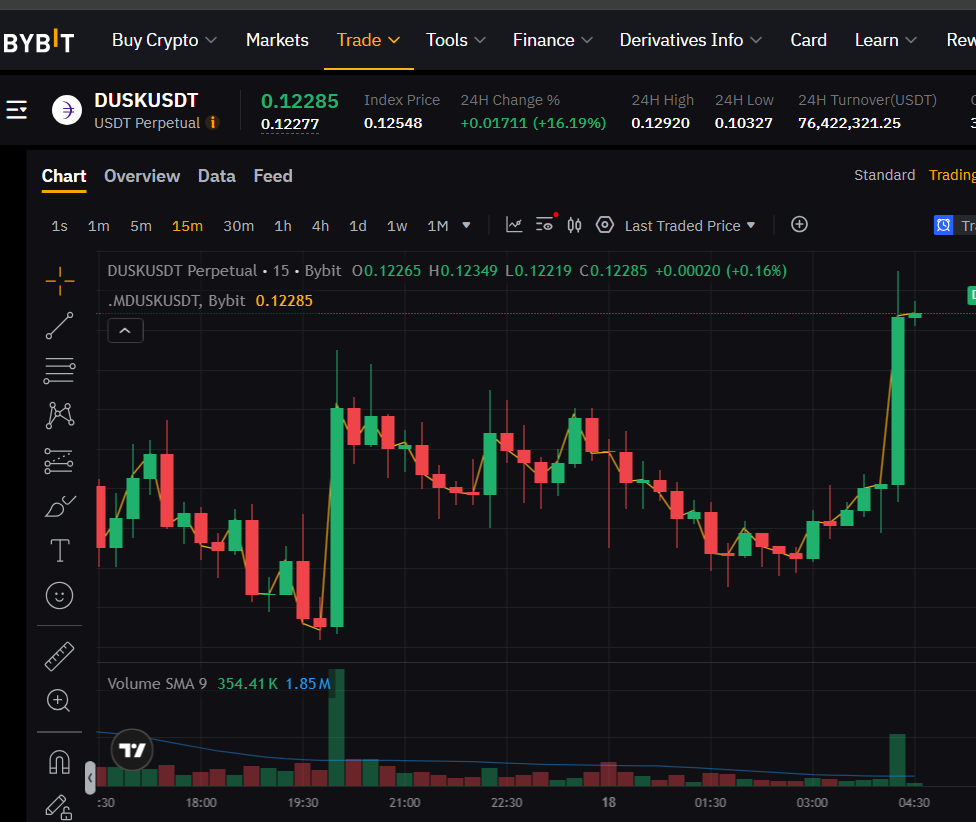Switch to the Chart tab
The height and width of the screenshot is (822, 976).
[x=64, y=176]
